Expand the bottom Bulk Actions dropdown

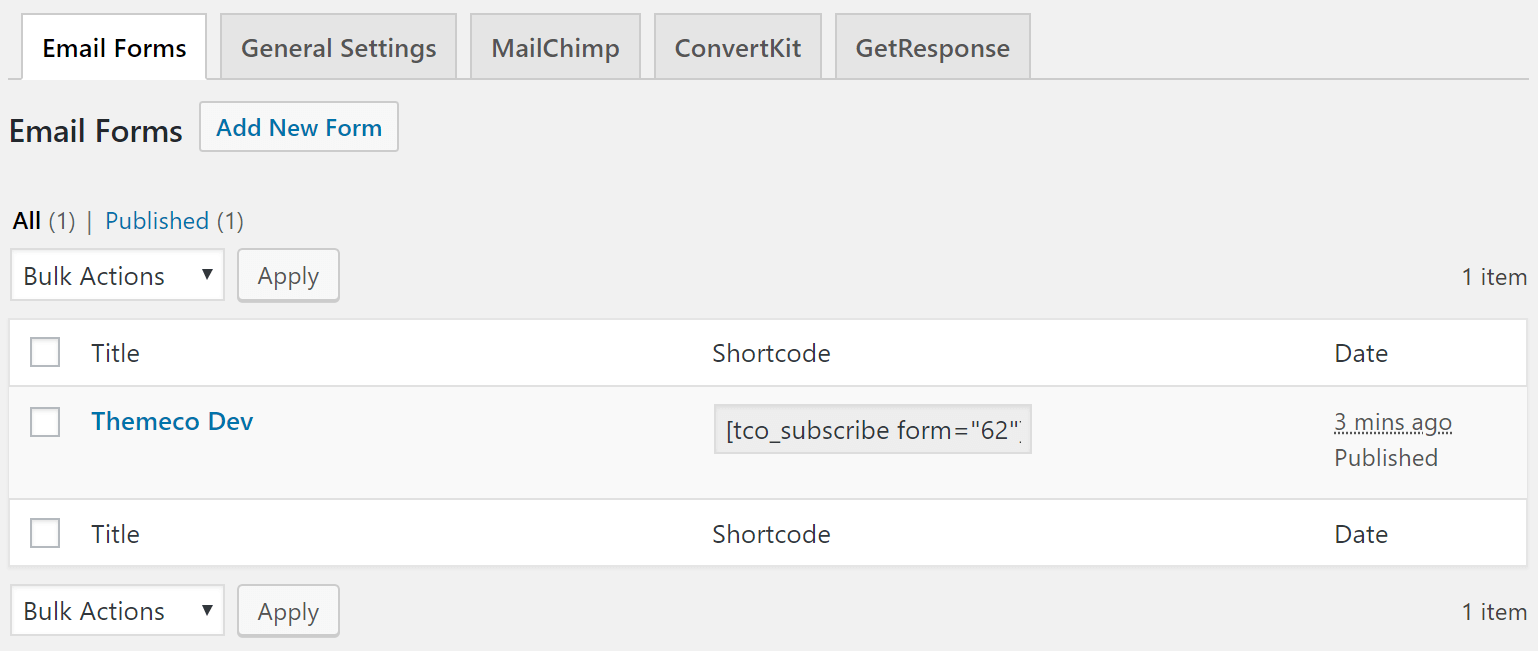click(x=116, y=610)
